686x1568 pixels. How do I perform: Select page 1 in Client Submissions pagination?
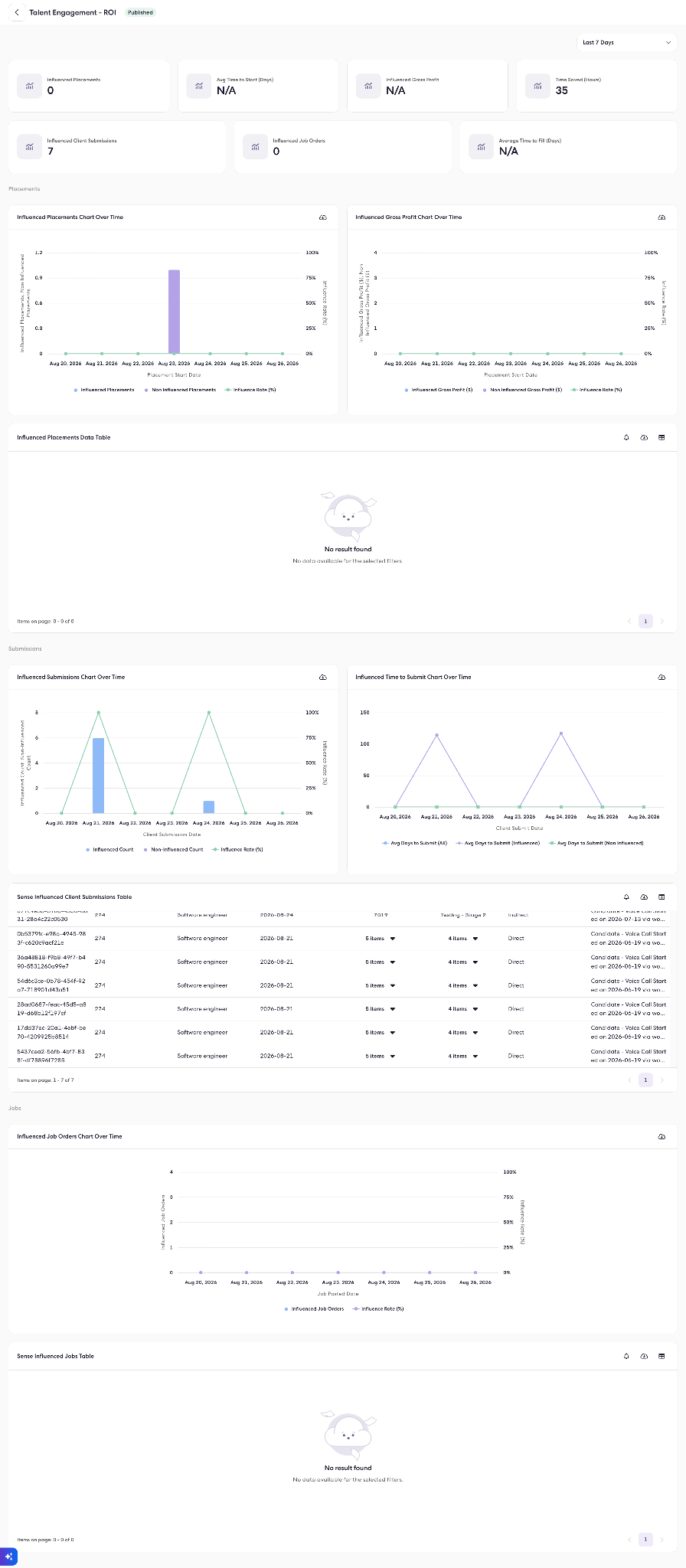coord(645,1080)
